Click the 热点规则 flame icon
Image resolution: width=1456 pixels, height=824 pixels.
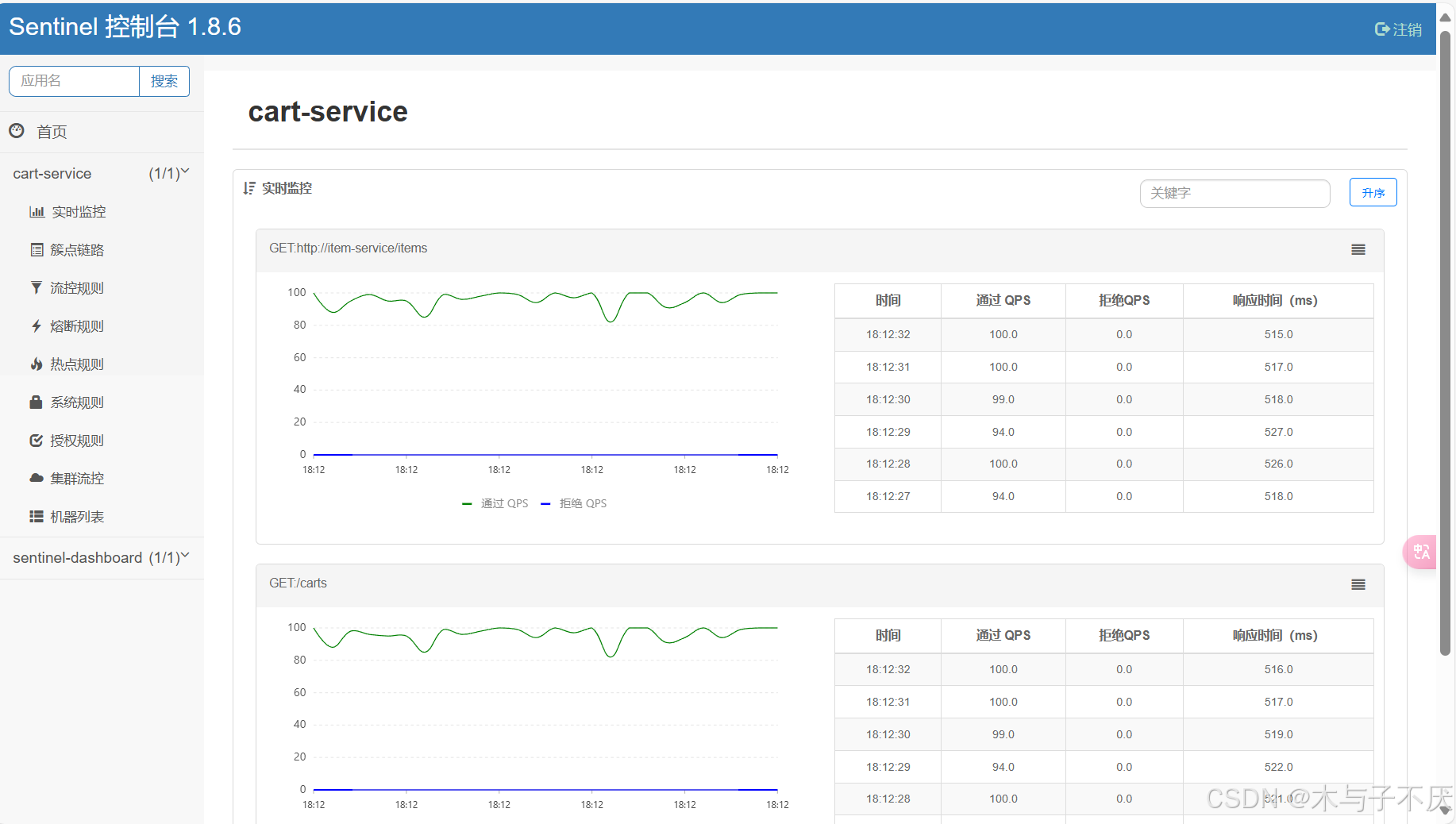[37, 364]
